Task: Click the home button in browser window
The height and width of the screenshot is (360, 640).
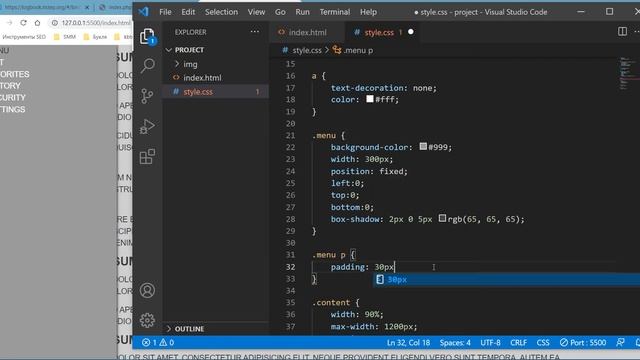Action: pyautogui.click(x=37, y=23)
